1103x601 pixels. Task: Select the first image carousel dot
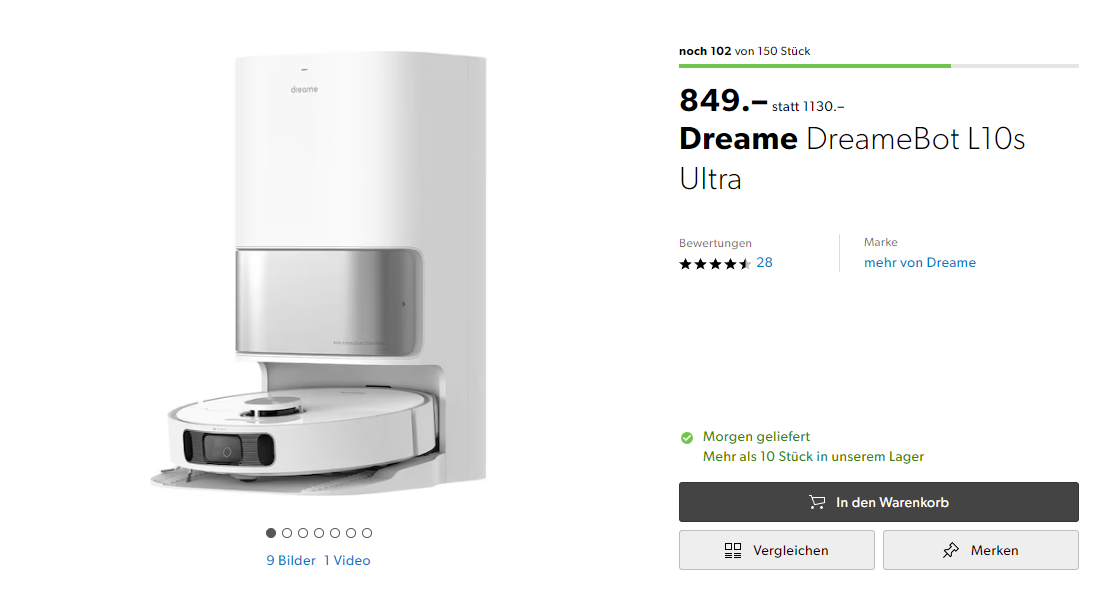(x=271, y=533)
